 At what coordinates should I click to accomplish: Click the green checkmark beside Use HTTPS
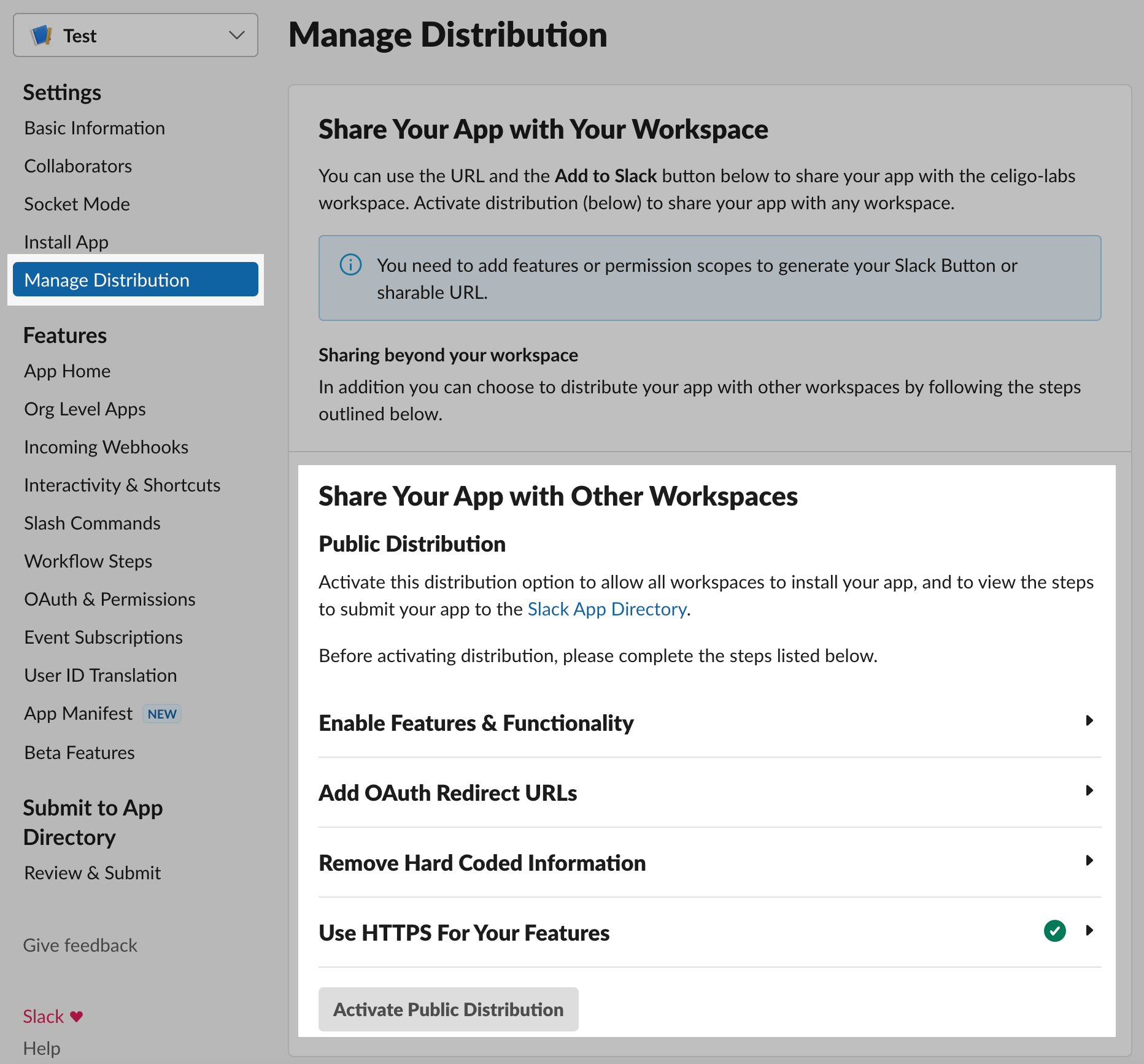point(1054,931)
